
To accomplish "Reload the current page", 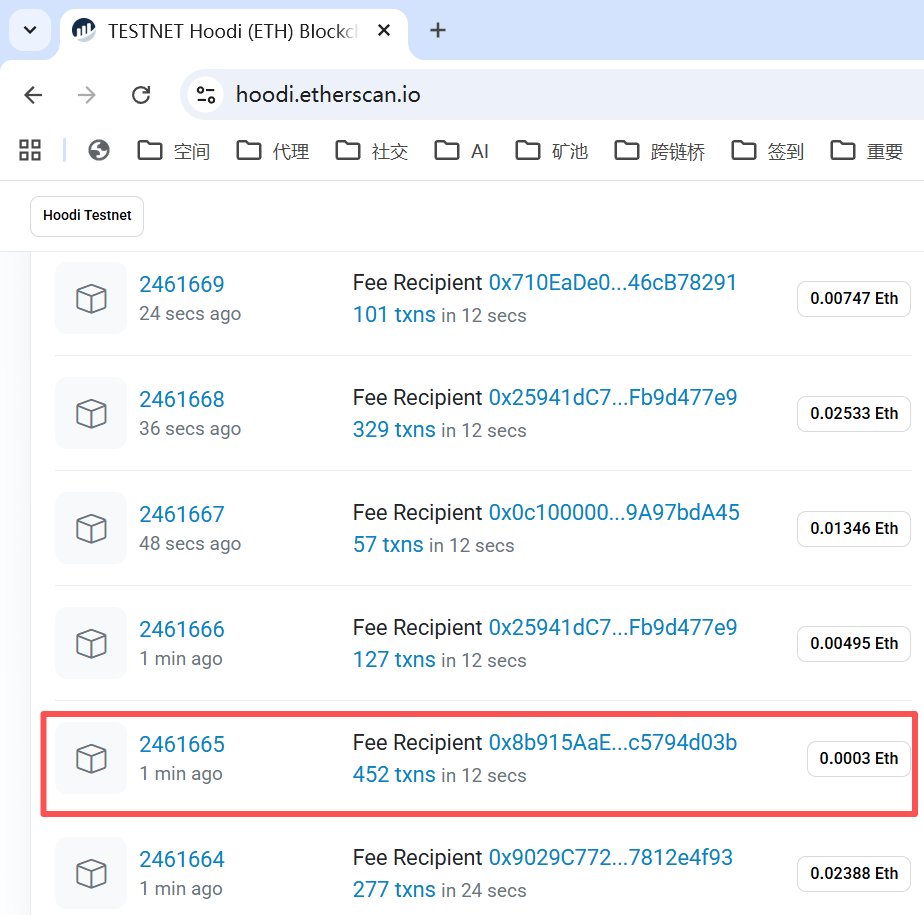I will pyautogui.click(x=141, y=95).
